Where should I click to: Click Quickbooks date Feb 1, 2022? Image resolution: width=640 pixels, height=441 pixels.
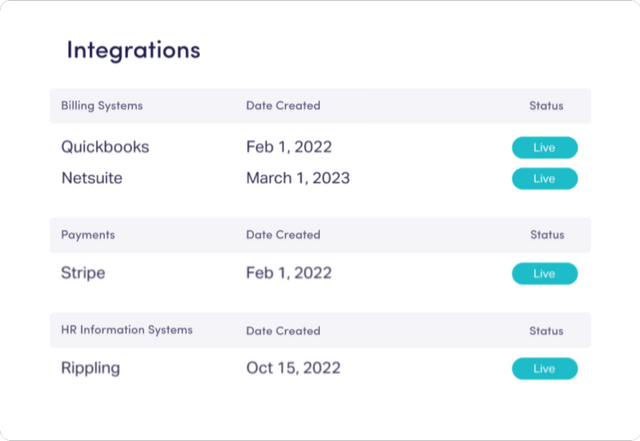pos(289,147)
